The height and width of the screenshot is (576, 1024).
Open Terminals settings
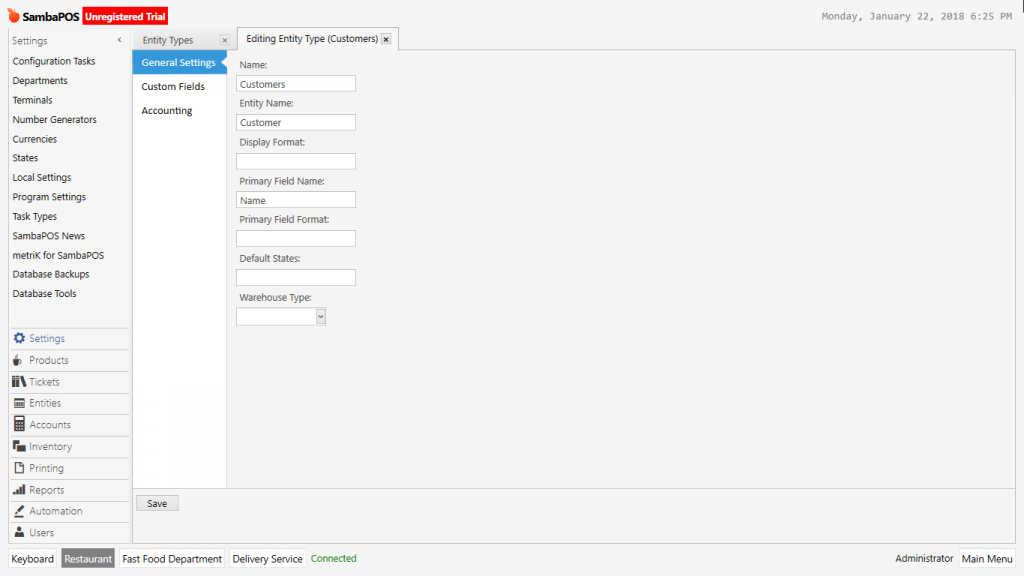tap(33, 100)
